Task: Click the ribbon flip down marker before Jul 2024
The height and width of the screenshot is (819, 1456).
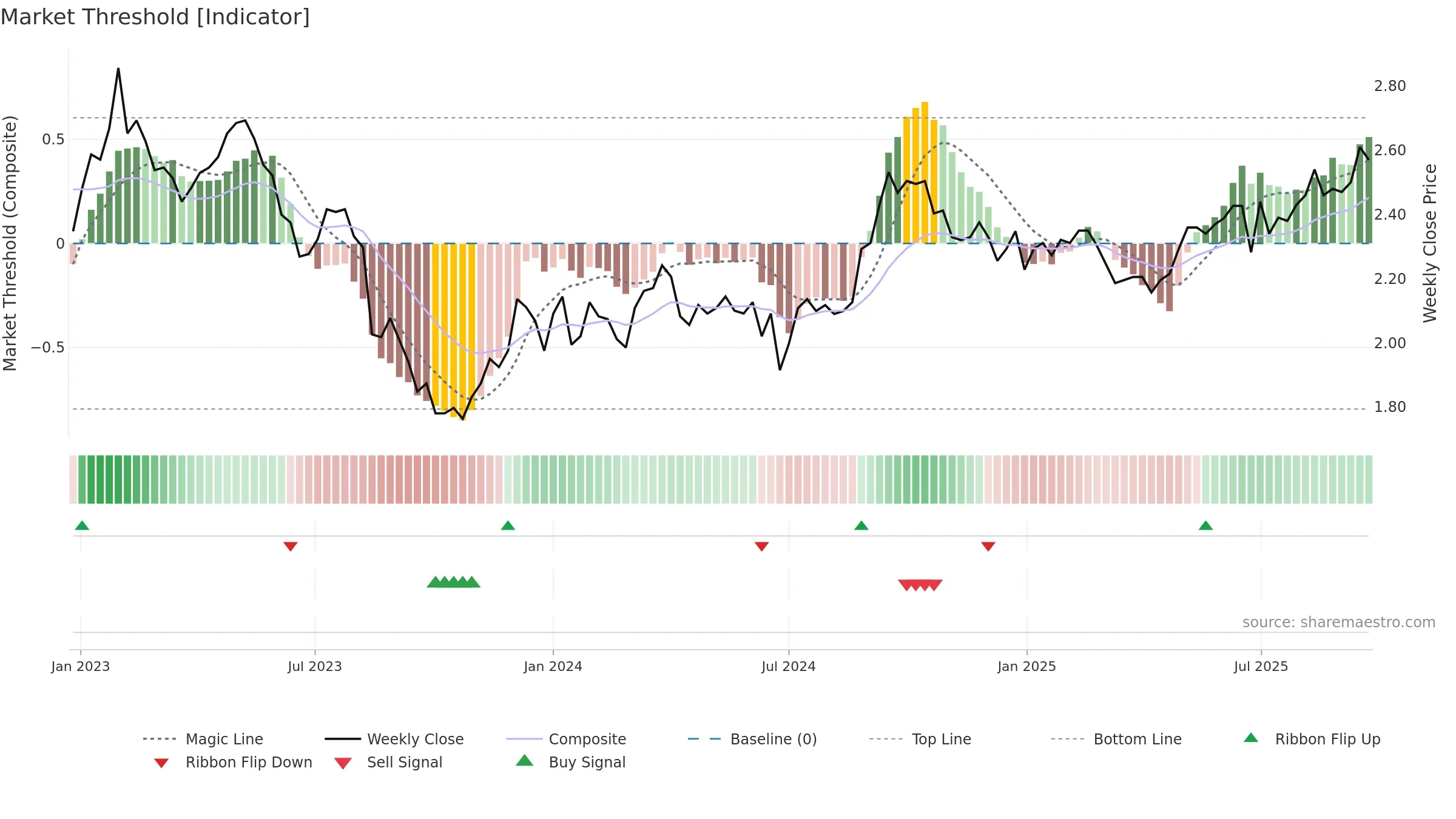Action: pyautogui.click(x=762, y=547)
